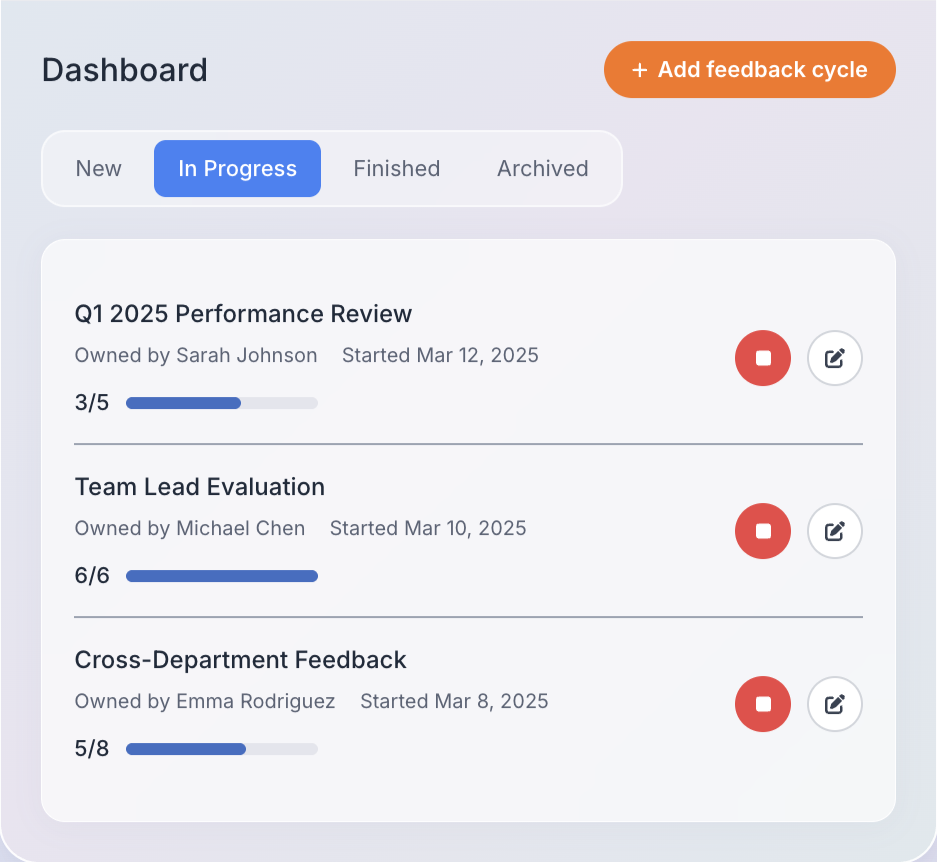
Task: Edit the Q1 2025 Performance Review cycle
Action: tap(834, 357)
